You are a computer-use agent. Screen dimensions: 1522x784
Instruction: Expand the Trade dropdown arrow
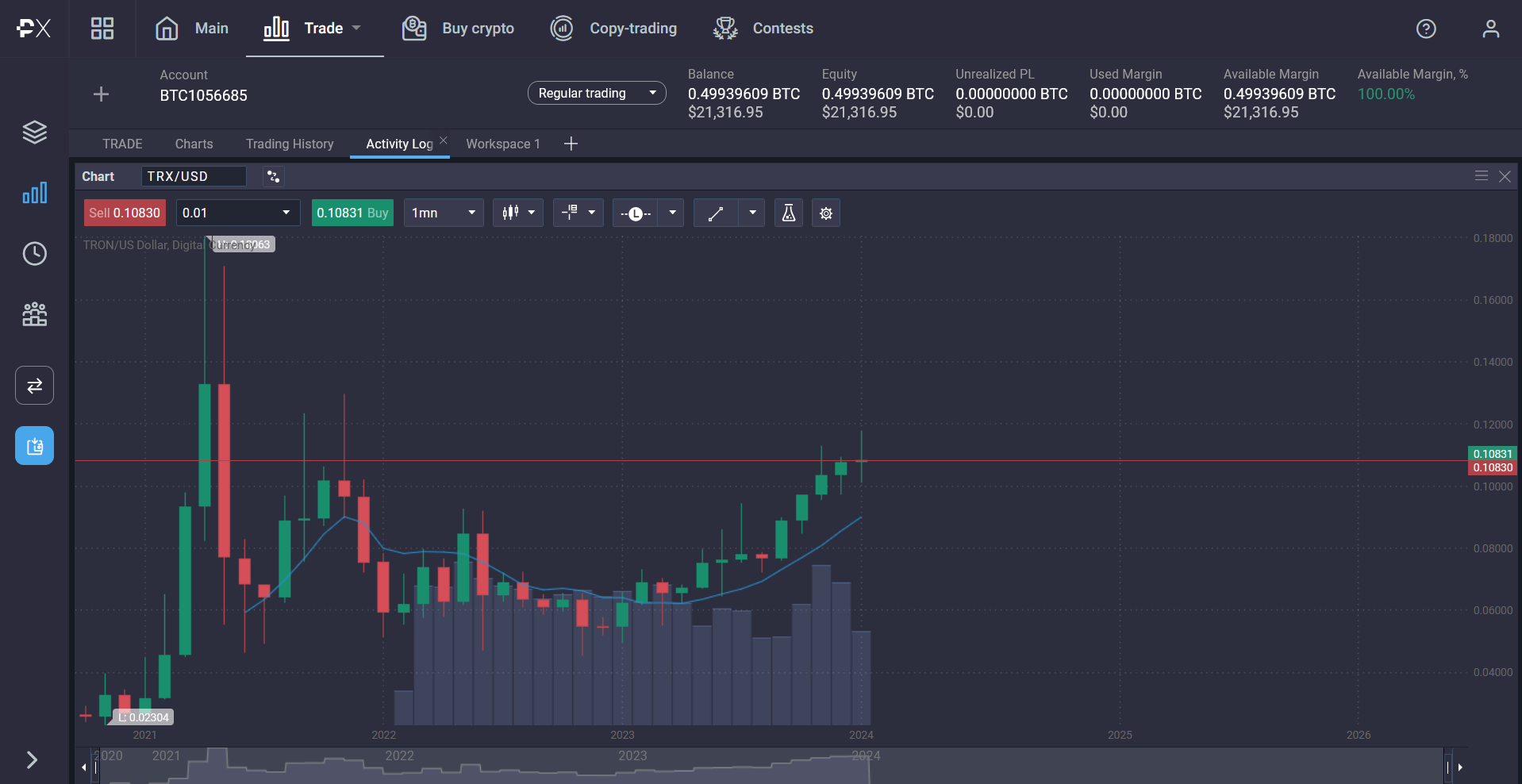point(356,28)
